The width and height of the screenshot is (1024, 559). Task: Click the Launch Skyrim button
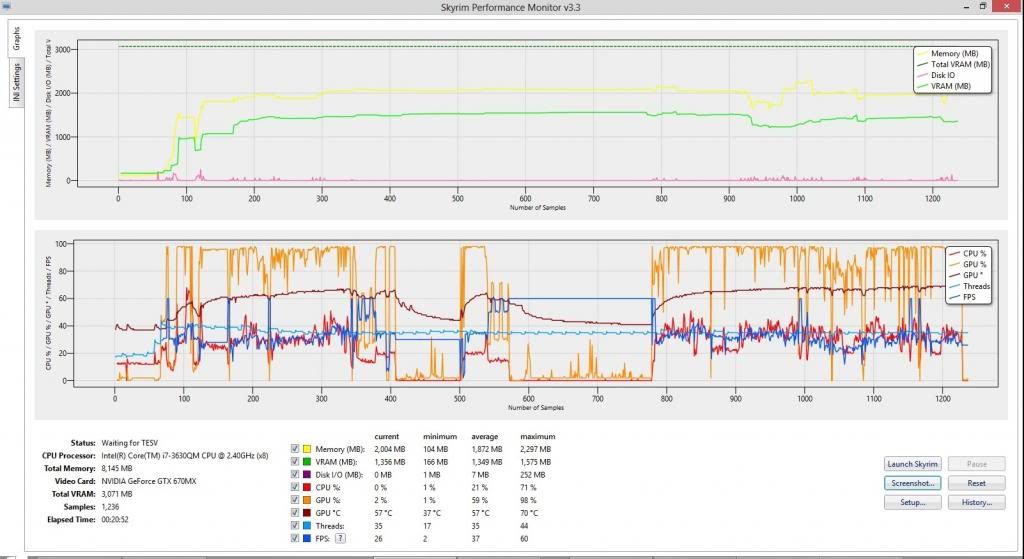pyautogui.click(x=912, y=464)
